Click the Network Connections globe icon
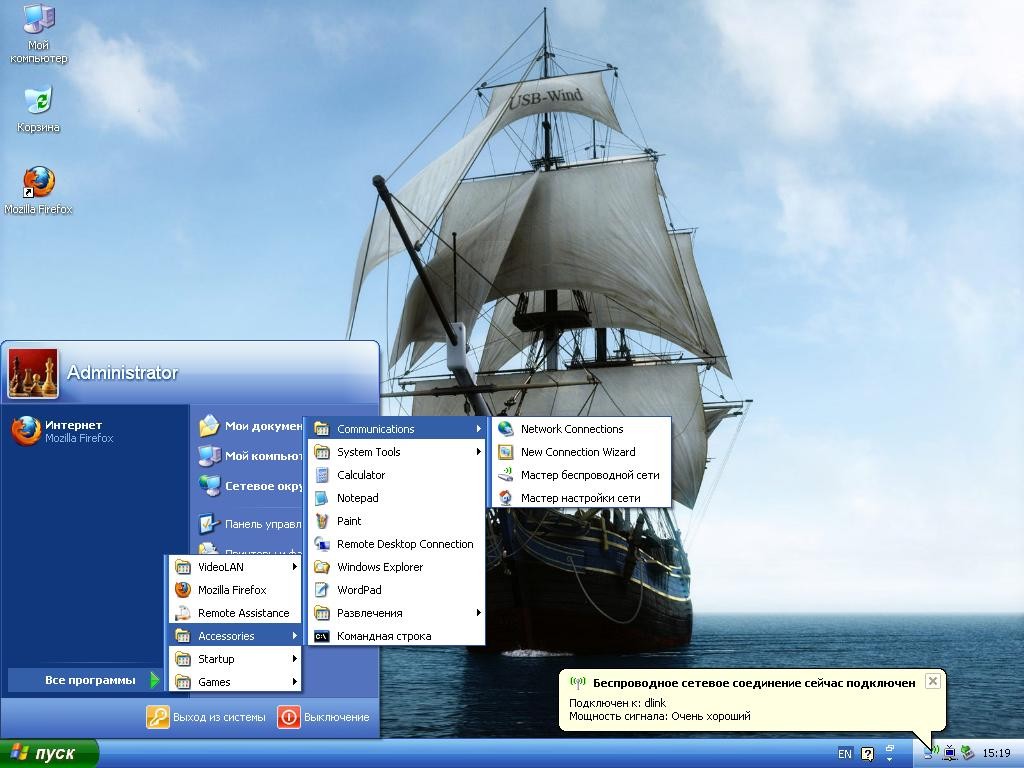Image resolution: width=1024 pixels, height=768 pixels. point(505,429)
